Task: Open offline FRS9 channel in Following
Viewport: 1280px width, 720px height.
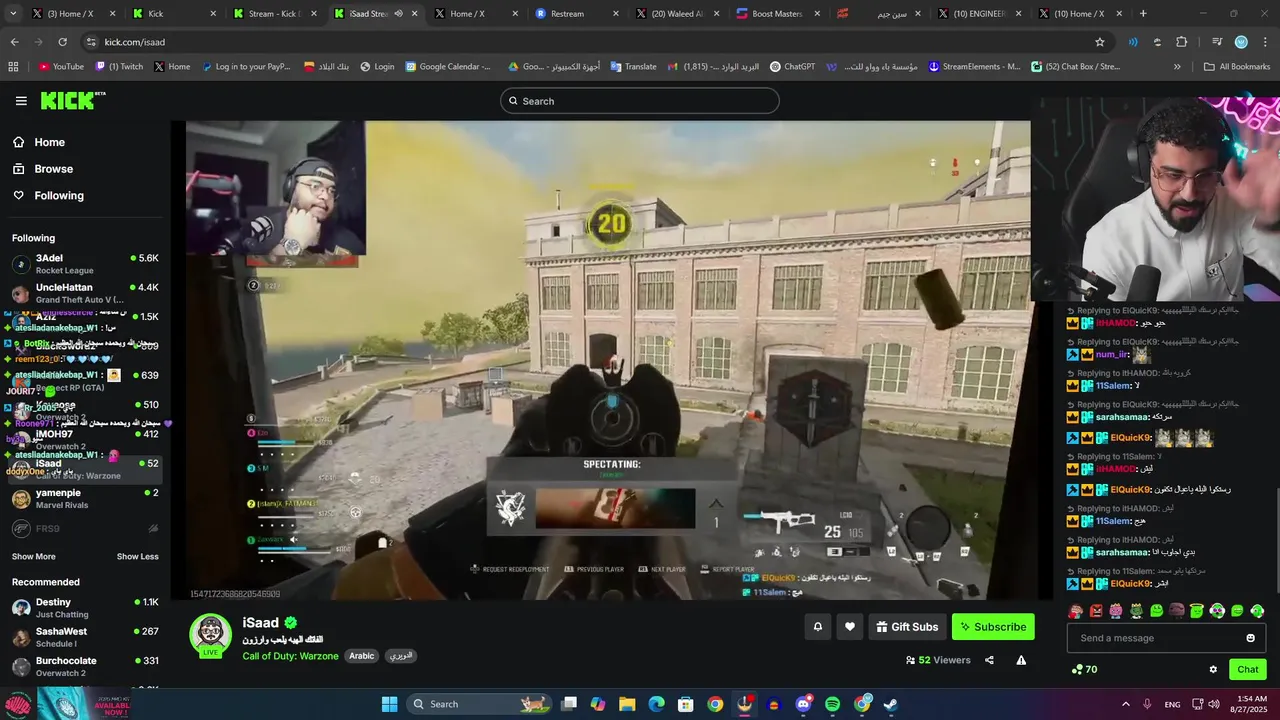Action: 85,529
